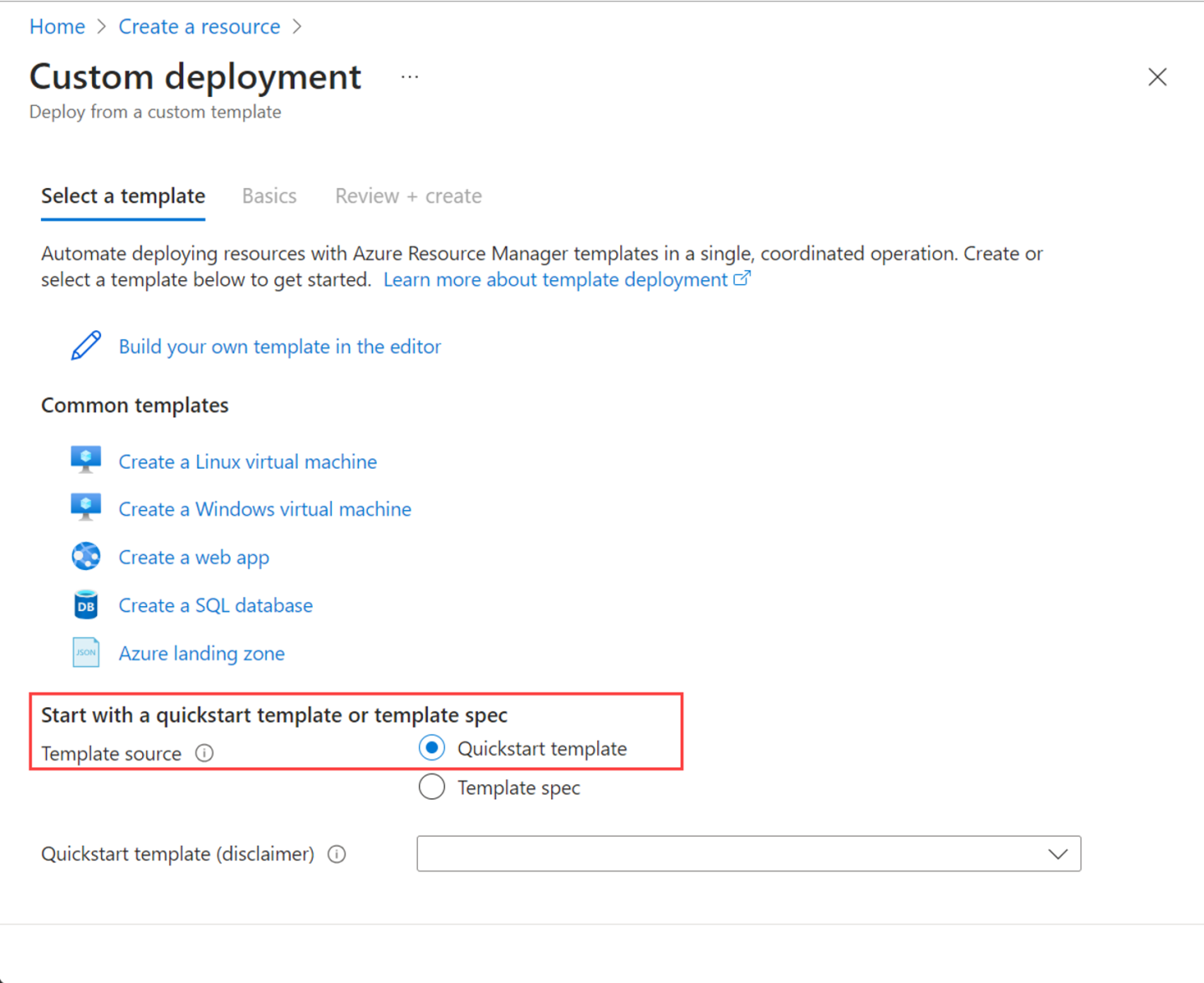This screenshot has height=983, width=1204.
Task: Go back to Create a resource breadcrumb
Action: 199,27
